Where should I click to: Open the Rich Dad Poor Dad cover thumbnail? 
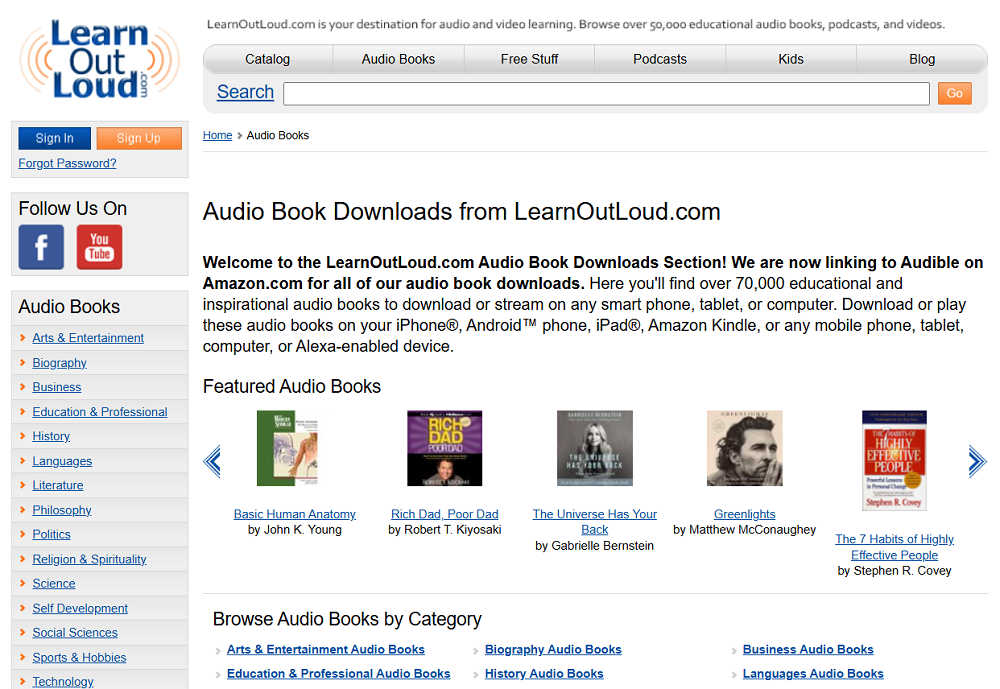[x=445, y=448]
